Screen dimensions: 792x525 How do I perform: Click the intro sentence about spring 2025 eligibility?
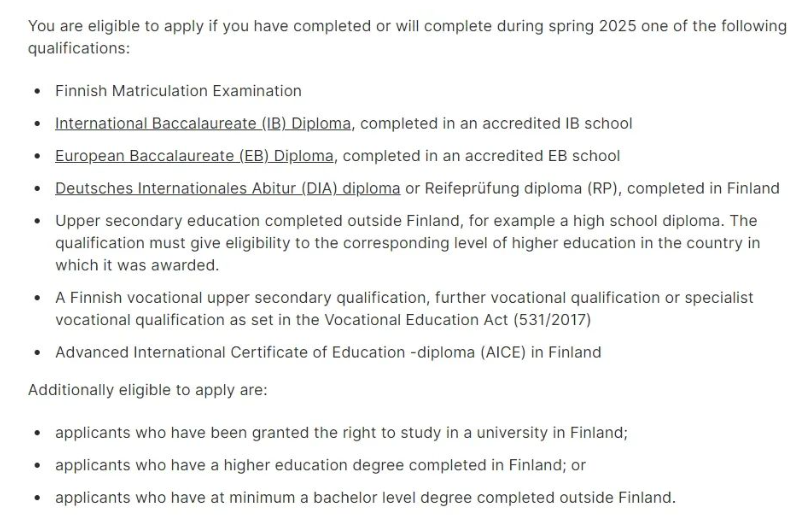(x=407, y=37)
